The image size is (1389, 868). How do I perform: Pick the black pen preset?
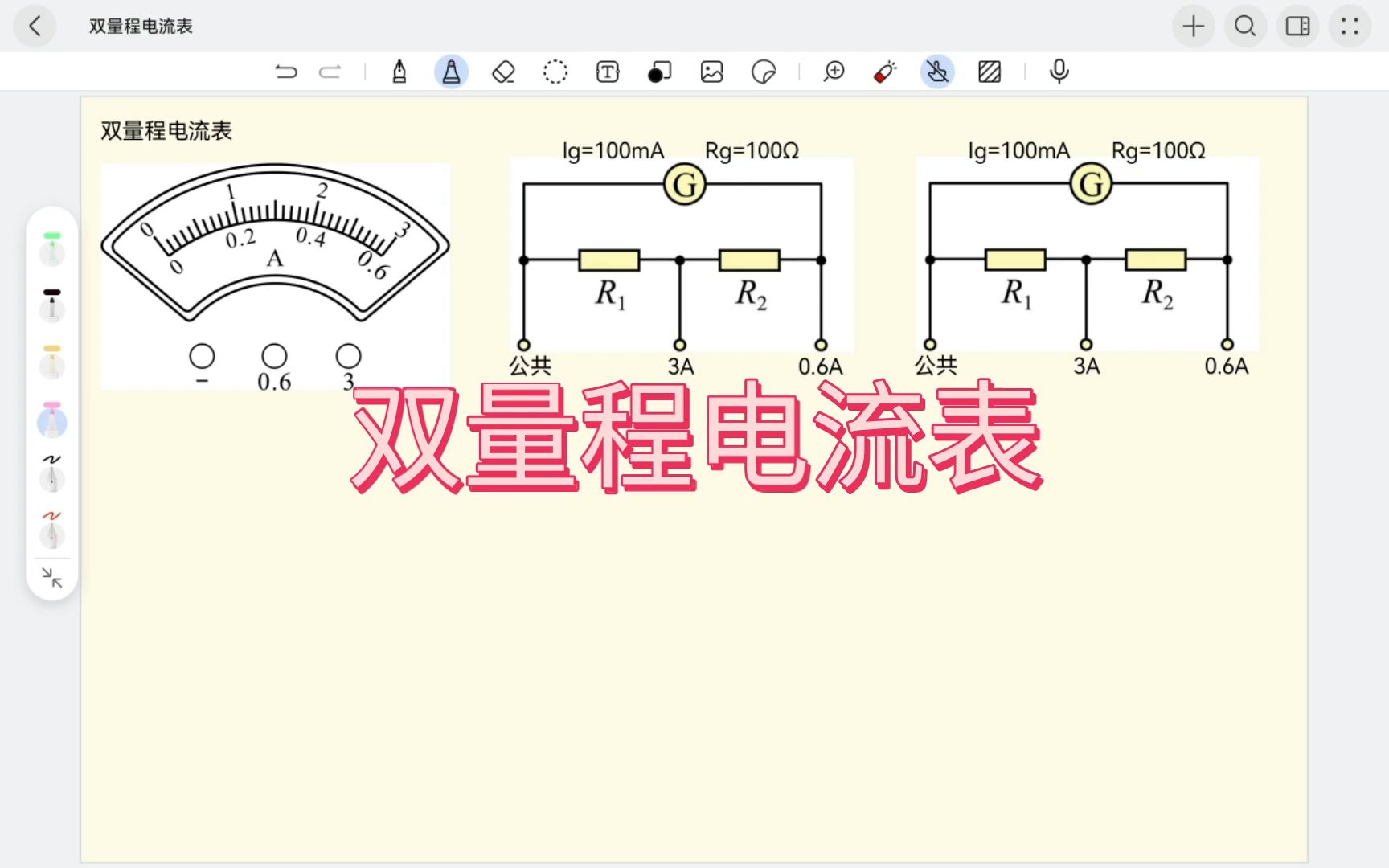52,305
